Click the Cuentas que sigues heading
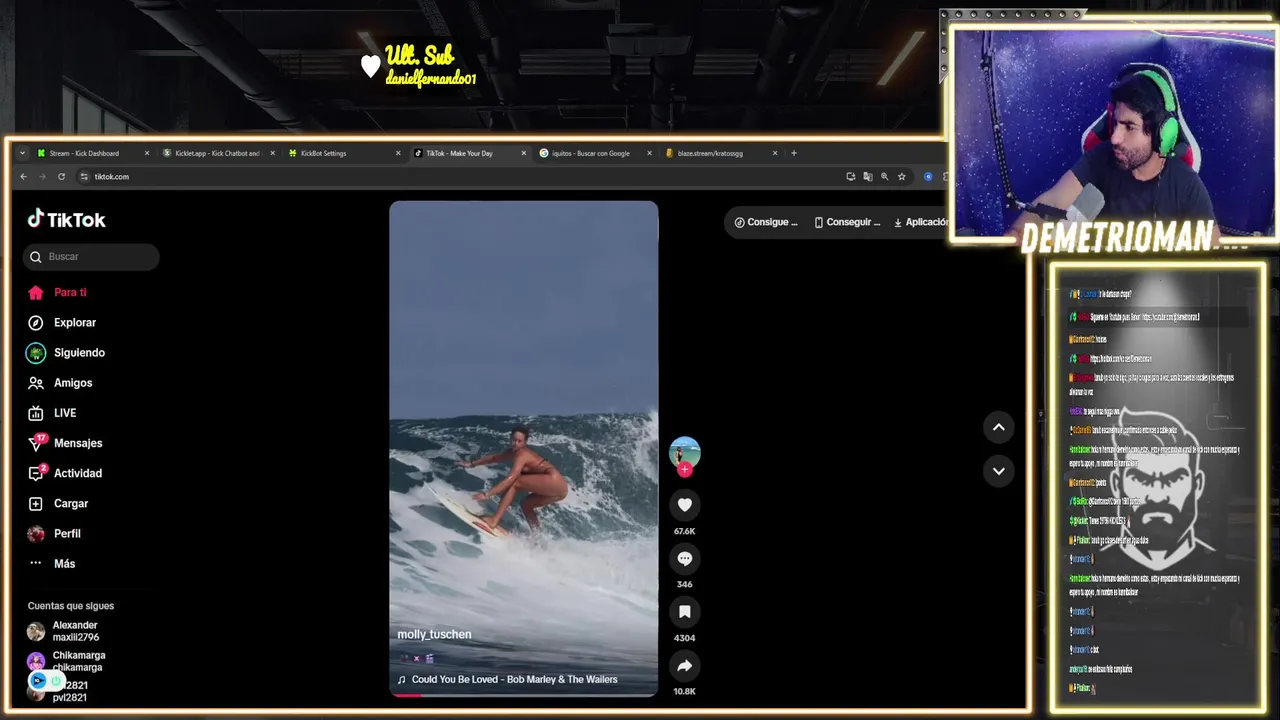The image size is (1280, 720). (x=71, y=606)
